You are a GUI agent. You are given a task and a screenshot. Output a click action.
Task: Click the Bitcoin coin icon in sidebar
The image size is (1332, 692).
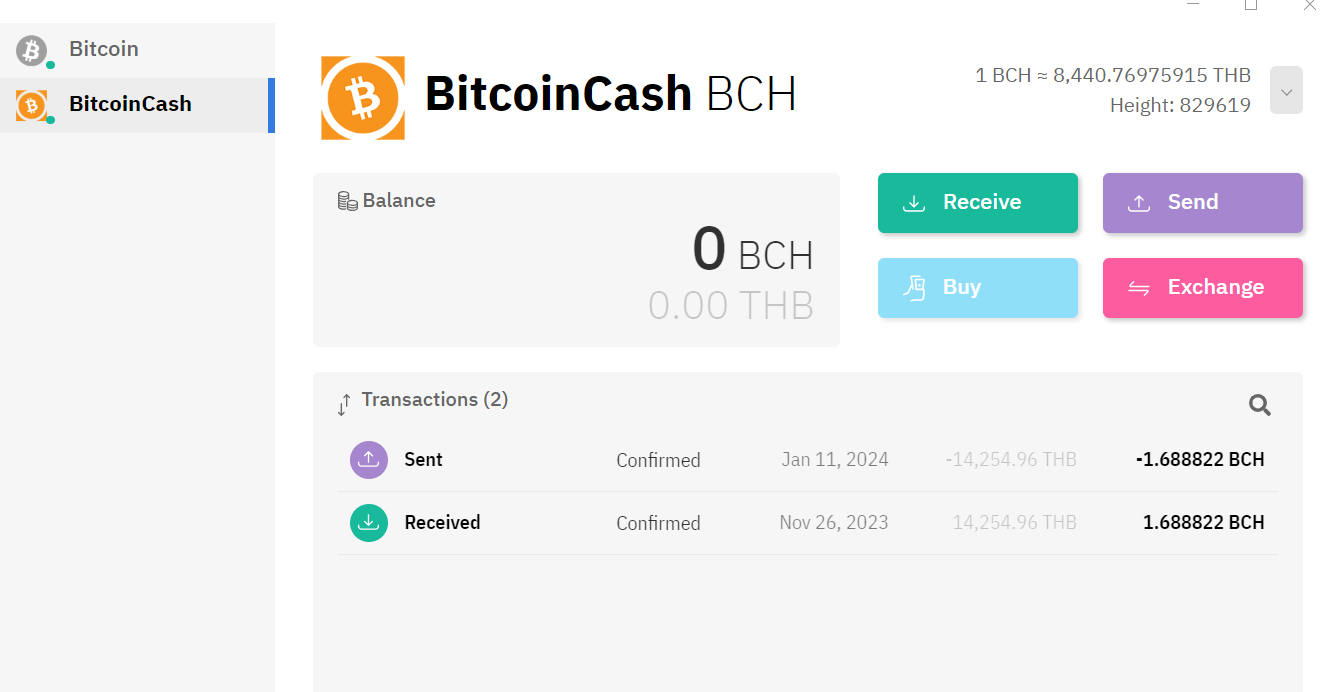(32, 50)
